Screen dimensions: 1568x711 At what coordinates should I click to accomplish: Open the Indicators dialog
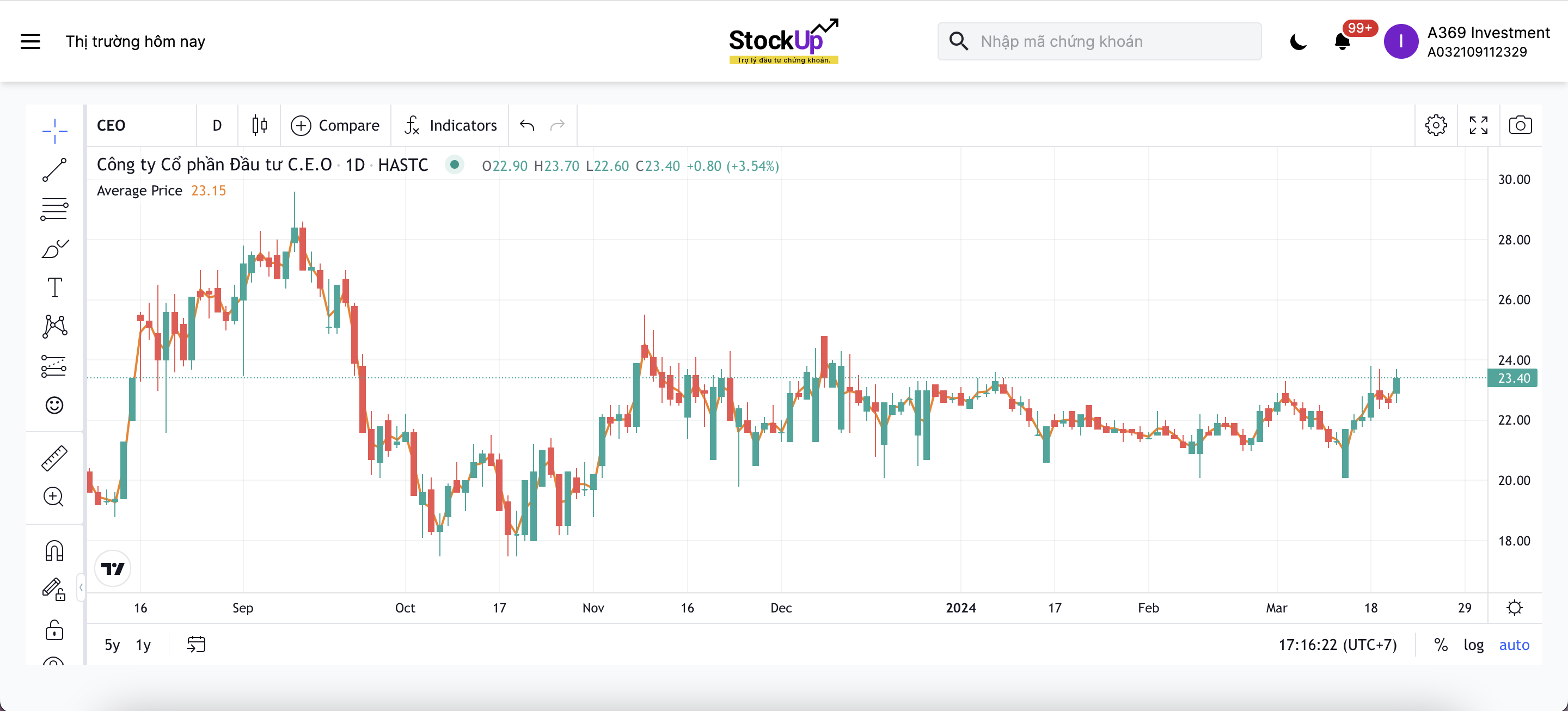(450, 125)
